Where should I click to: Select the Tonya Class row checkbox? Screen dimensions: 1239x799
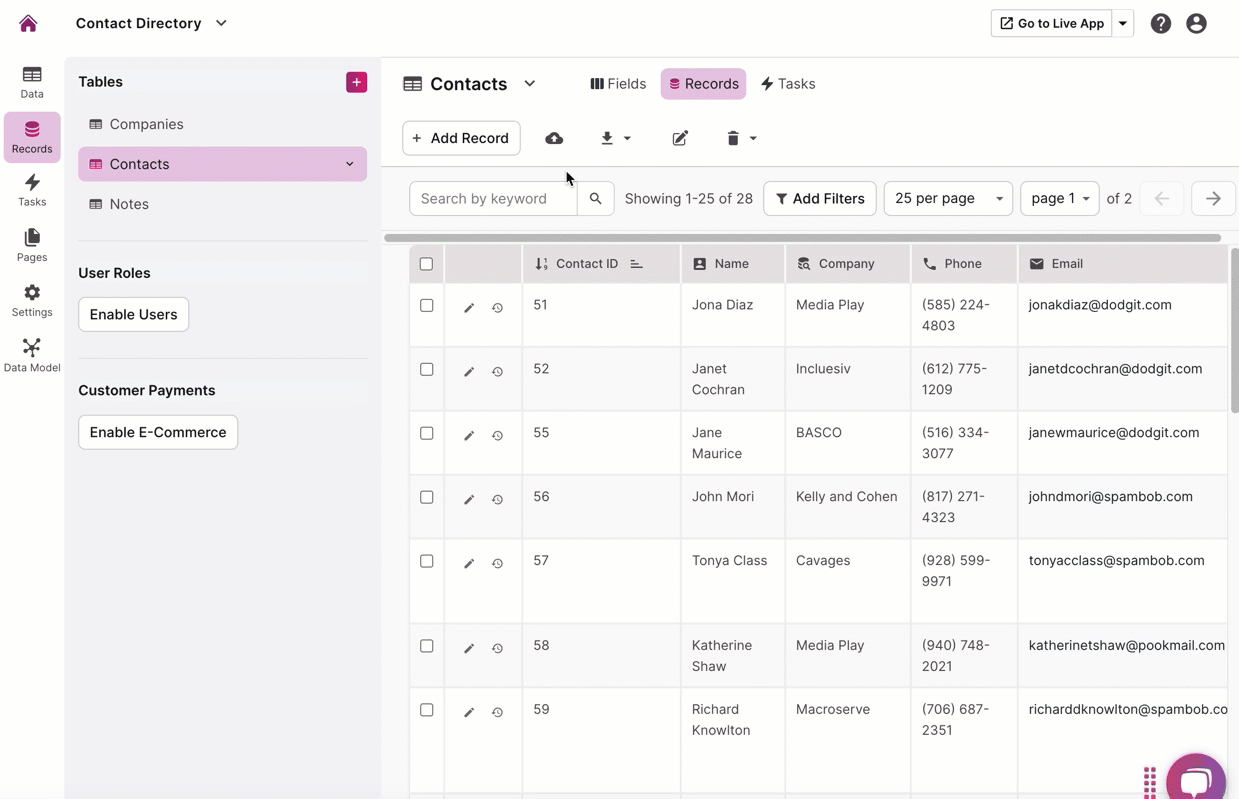click(427, 561)
